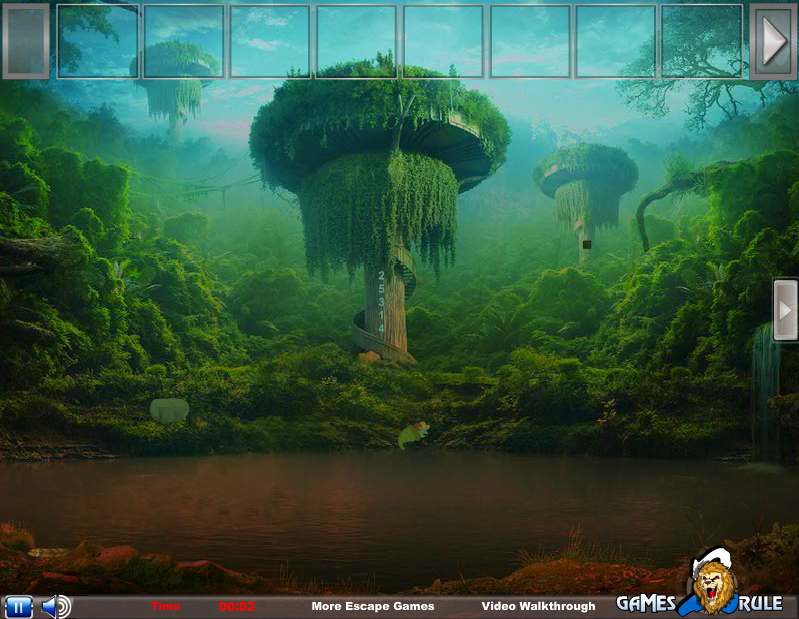Image resolution: width=799 pixels, height=619 pixels.
Task: Click the small dark square on distant tower
Action: tap(587, 245)
